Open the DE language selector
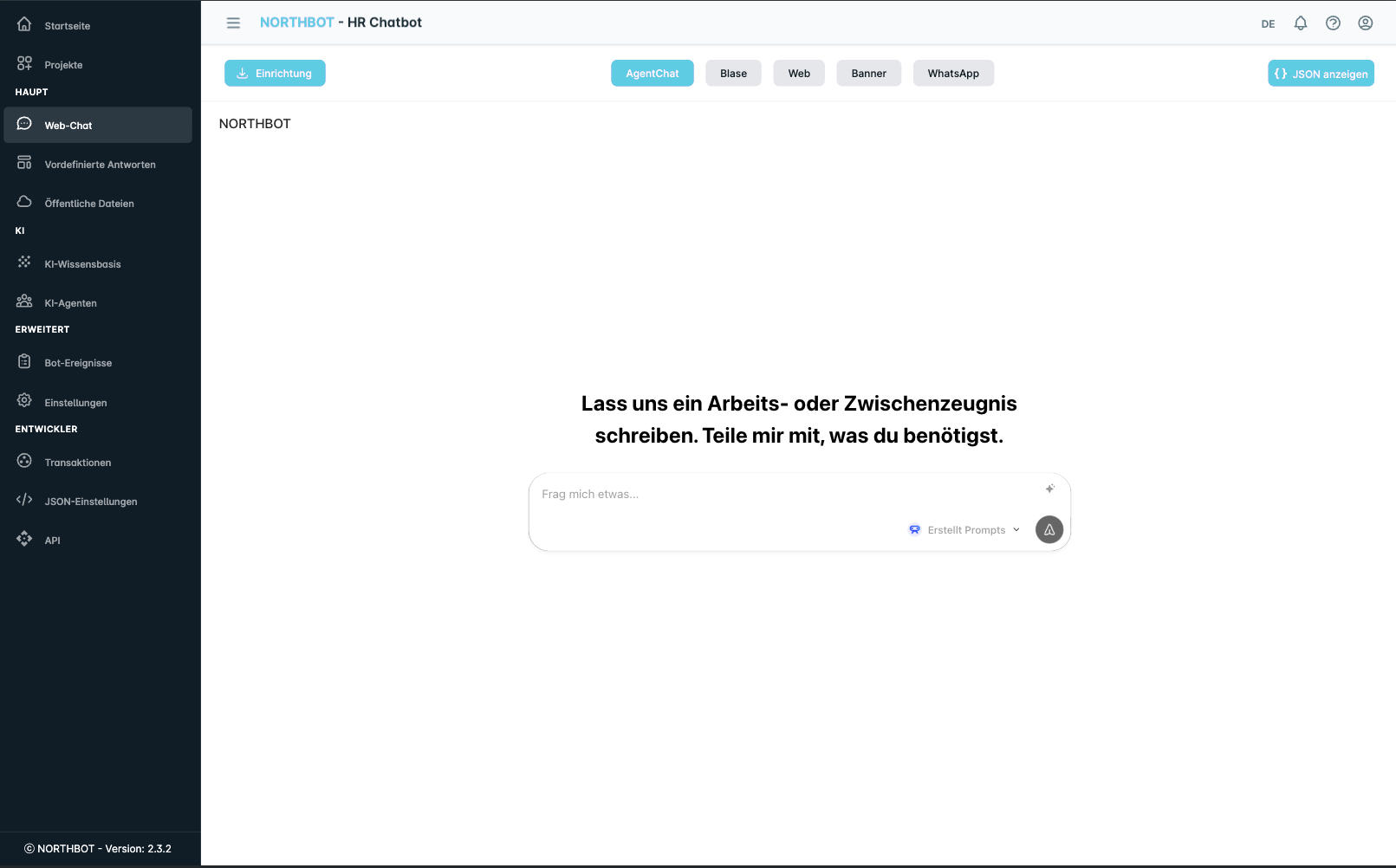The image size is (1396, 868). pyautogui.click(x=1268, y=23)
